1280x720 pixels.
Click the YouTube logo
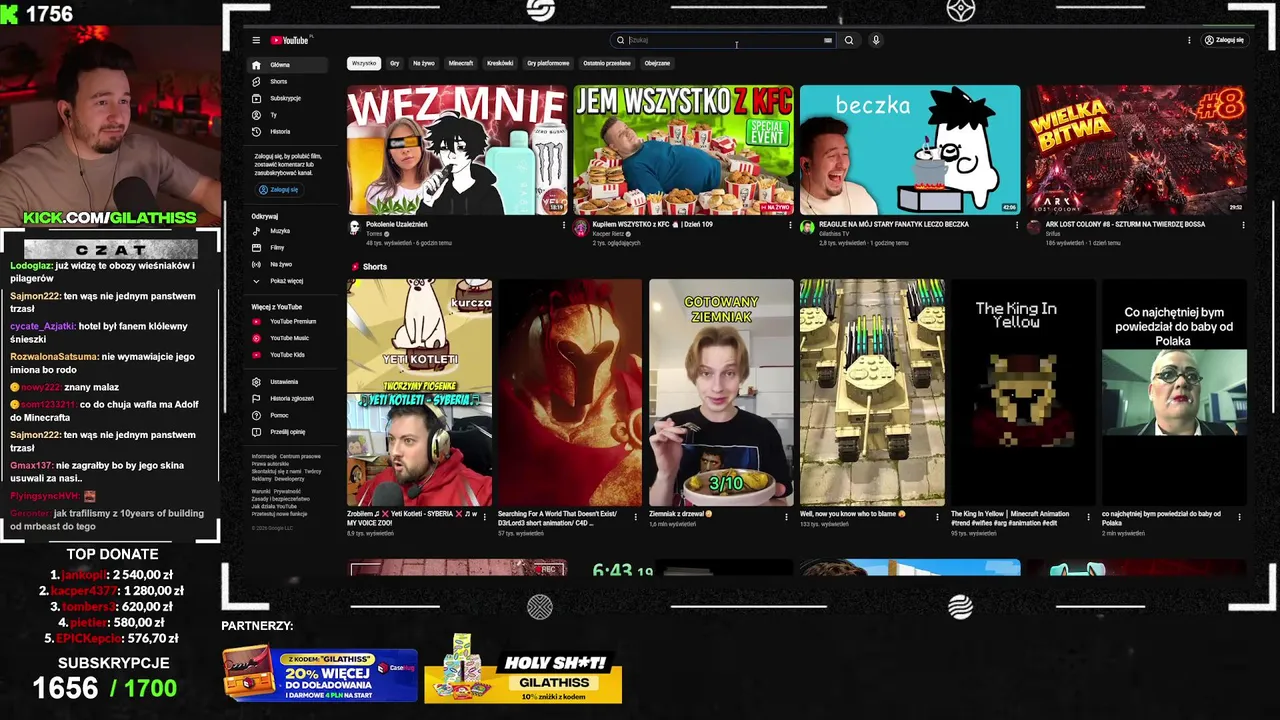click(291, 40)
